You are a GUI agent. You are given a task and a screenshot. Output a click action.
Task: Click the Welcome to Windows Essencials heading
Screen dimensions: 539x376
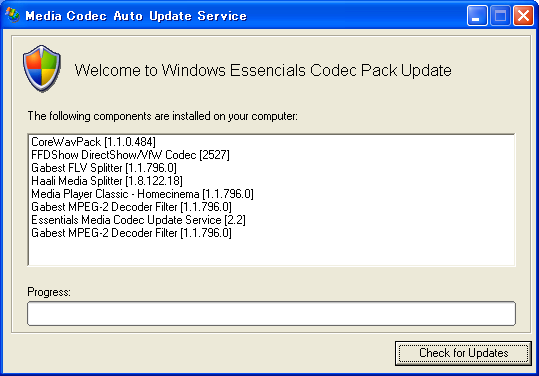coord(263,70)
